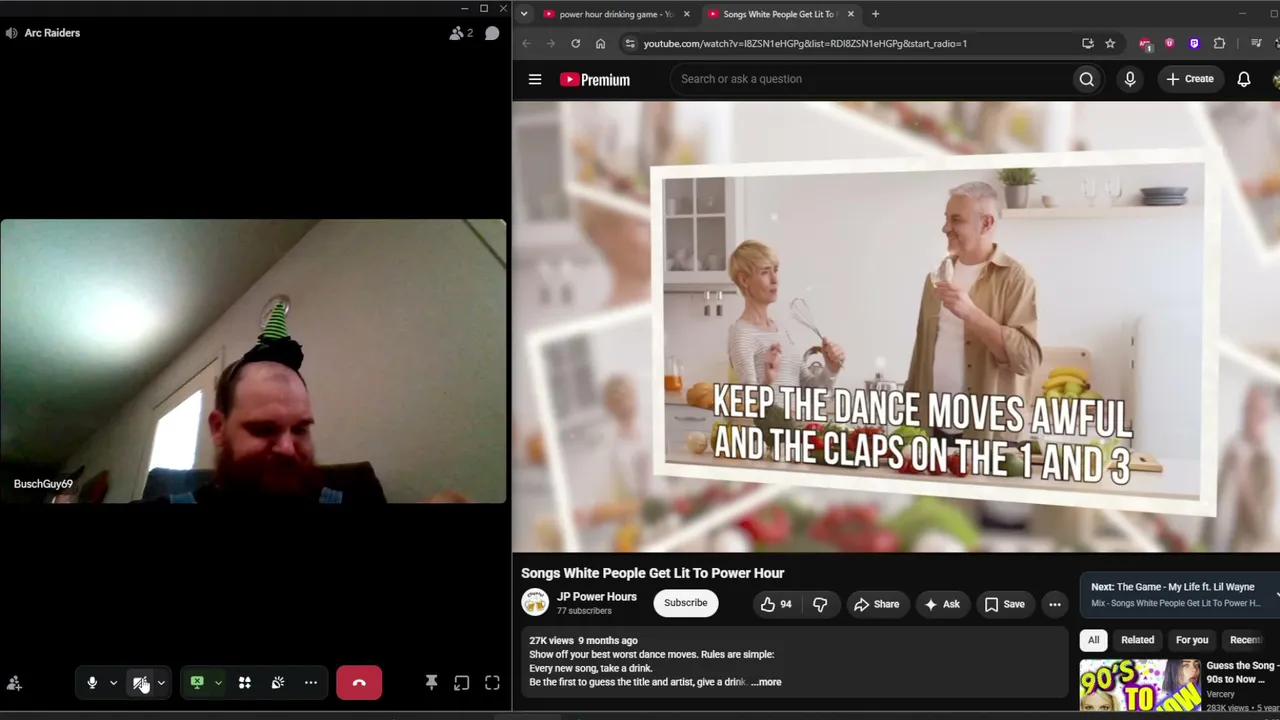Save the video to a playlist
Viewport: 1280px width, 720px height.
[x=1005, y=604]
